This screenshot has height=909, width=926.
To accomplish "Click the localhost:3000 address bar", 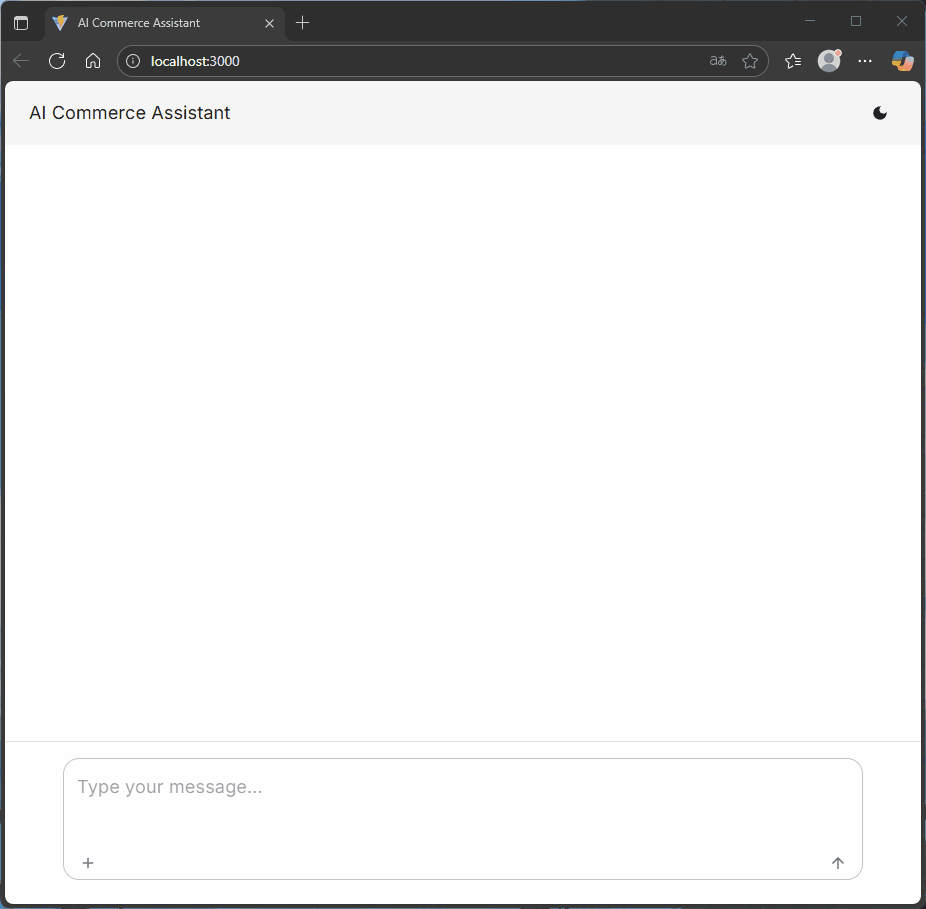I will tap(442, 61).
